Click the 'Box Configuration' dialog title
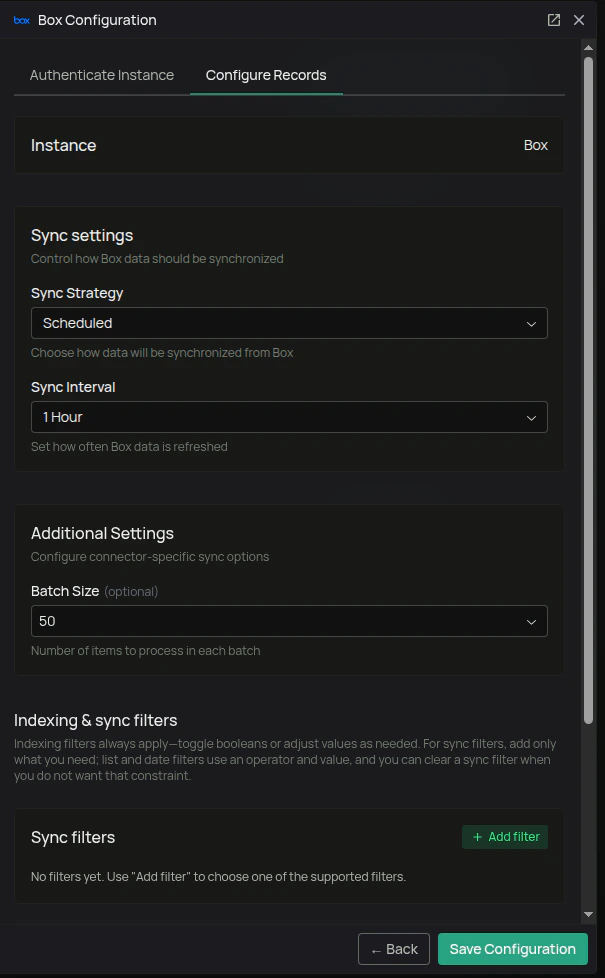The image size is (605, 978). (97, 20)
